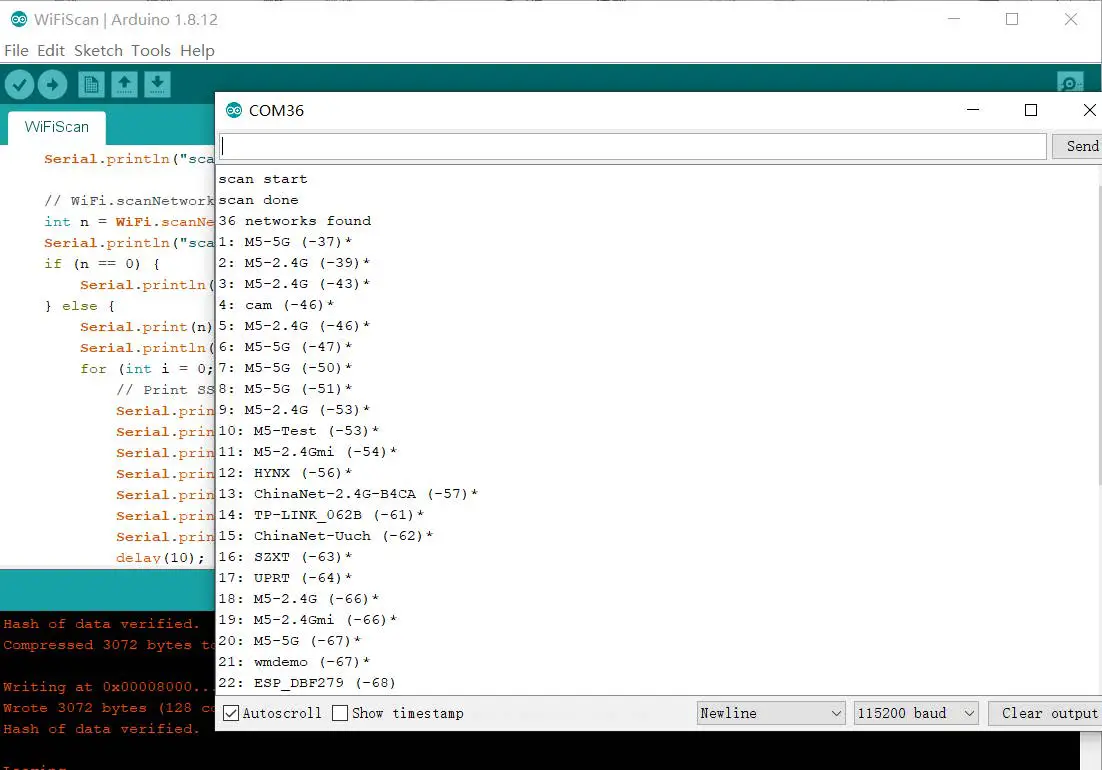Viewport: 1102px width, 770px height.
Task: Click the Open sketch up-arrow icon
Action: click(124, 85)
